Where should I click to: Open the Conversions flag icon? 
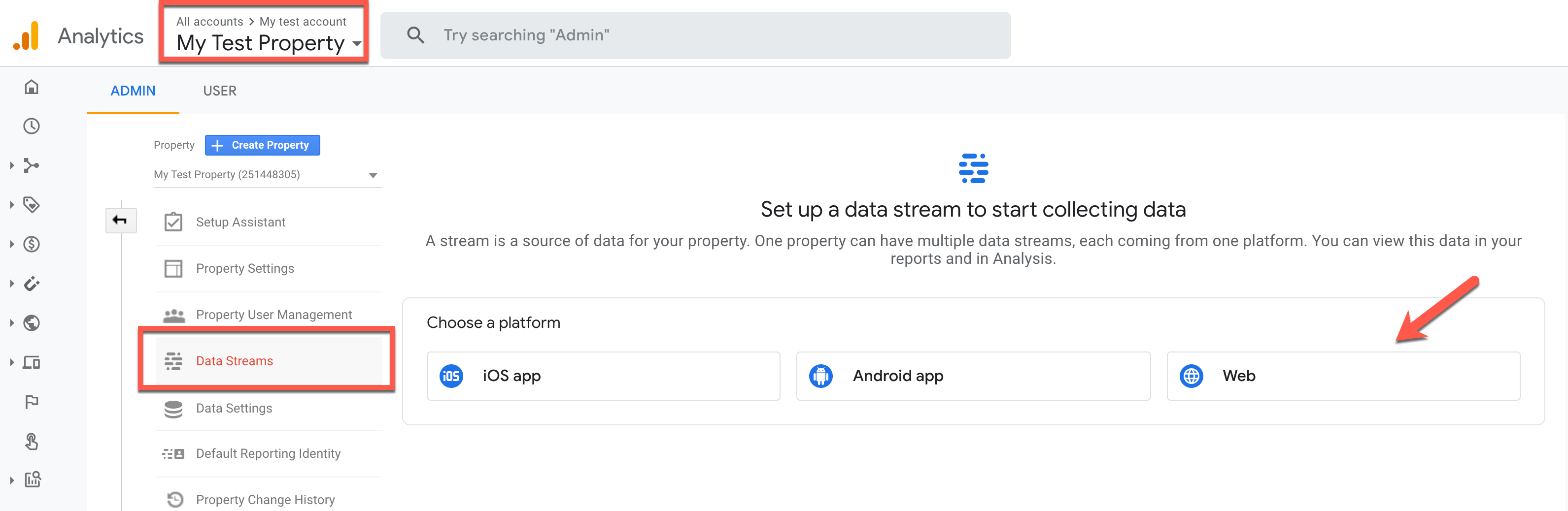[x=32, y=402]
